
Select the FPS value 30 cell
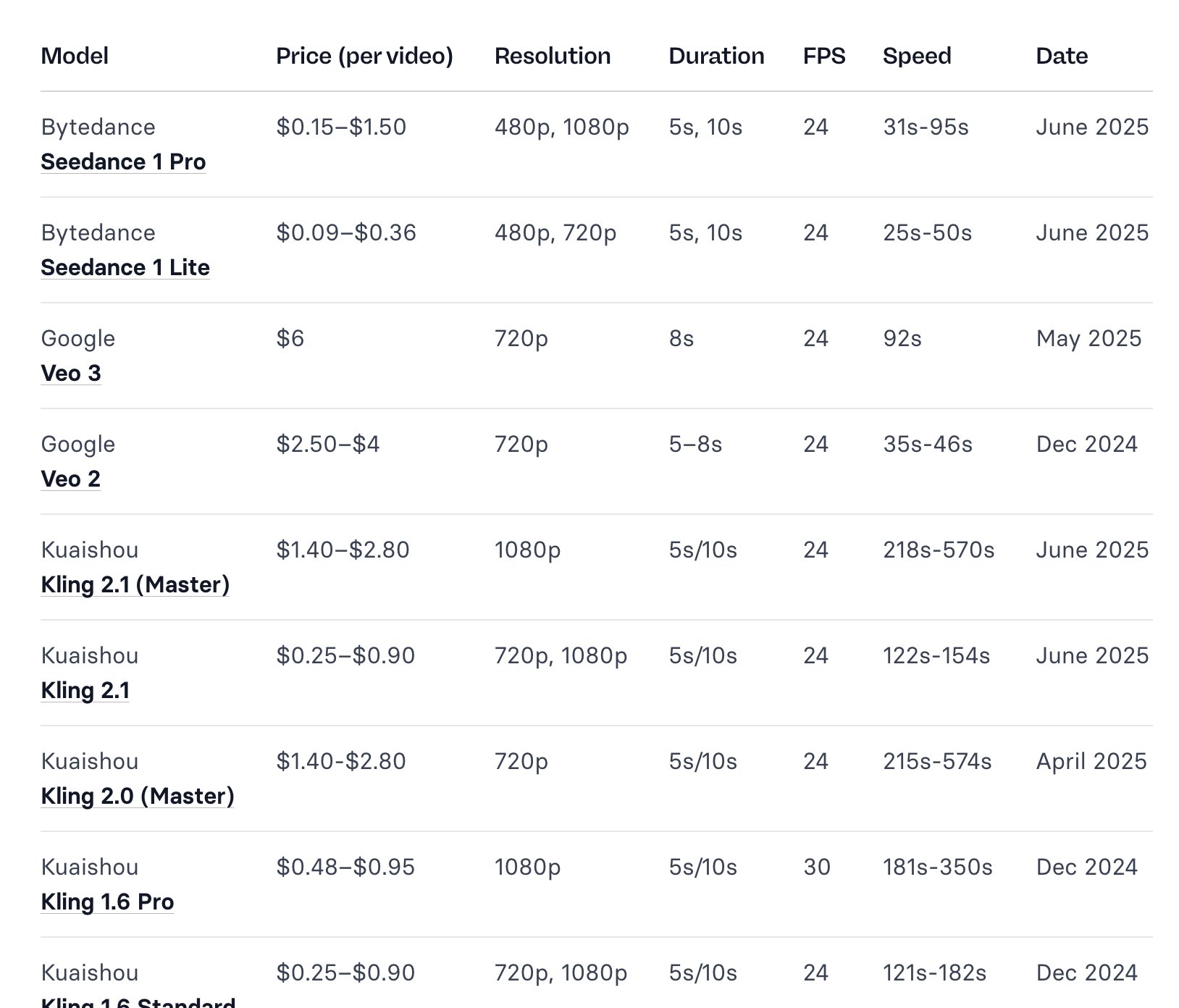817,867
